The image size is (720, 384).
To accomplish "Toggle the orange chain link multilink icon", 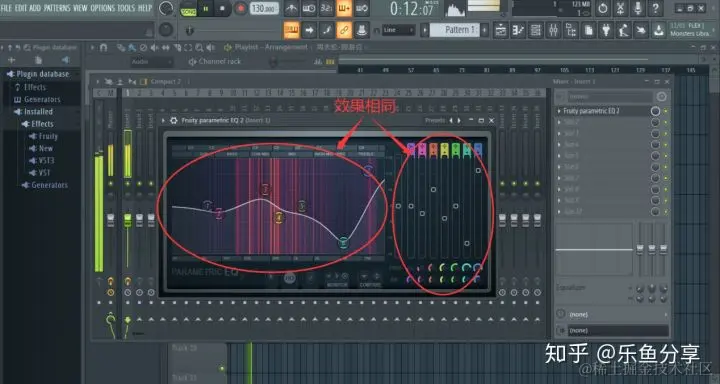I will 344,30.
